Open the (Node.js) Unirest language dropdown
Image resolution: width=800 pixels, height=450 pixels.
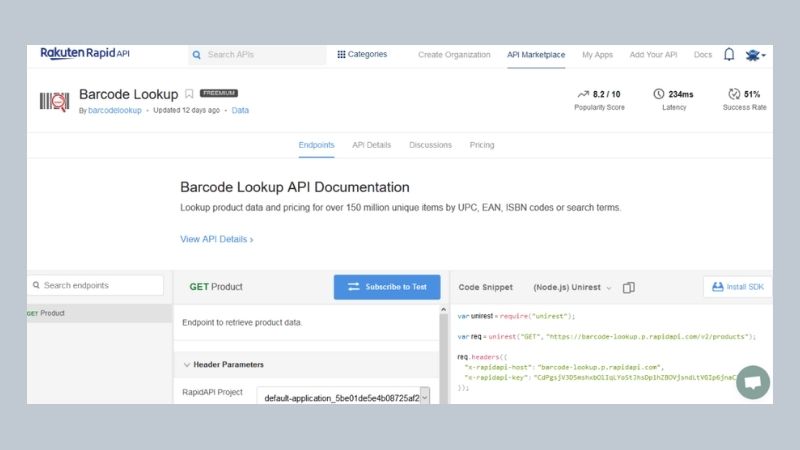(572, 287)
